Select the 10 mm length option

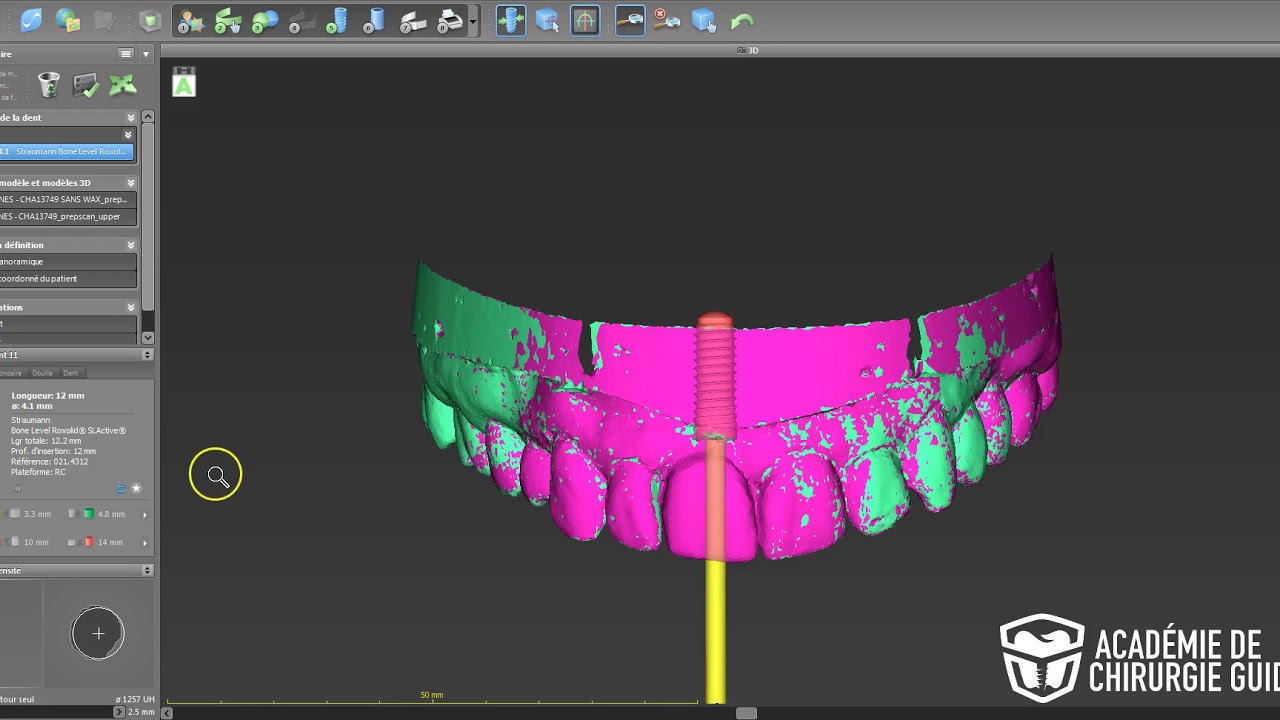29,542
